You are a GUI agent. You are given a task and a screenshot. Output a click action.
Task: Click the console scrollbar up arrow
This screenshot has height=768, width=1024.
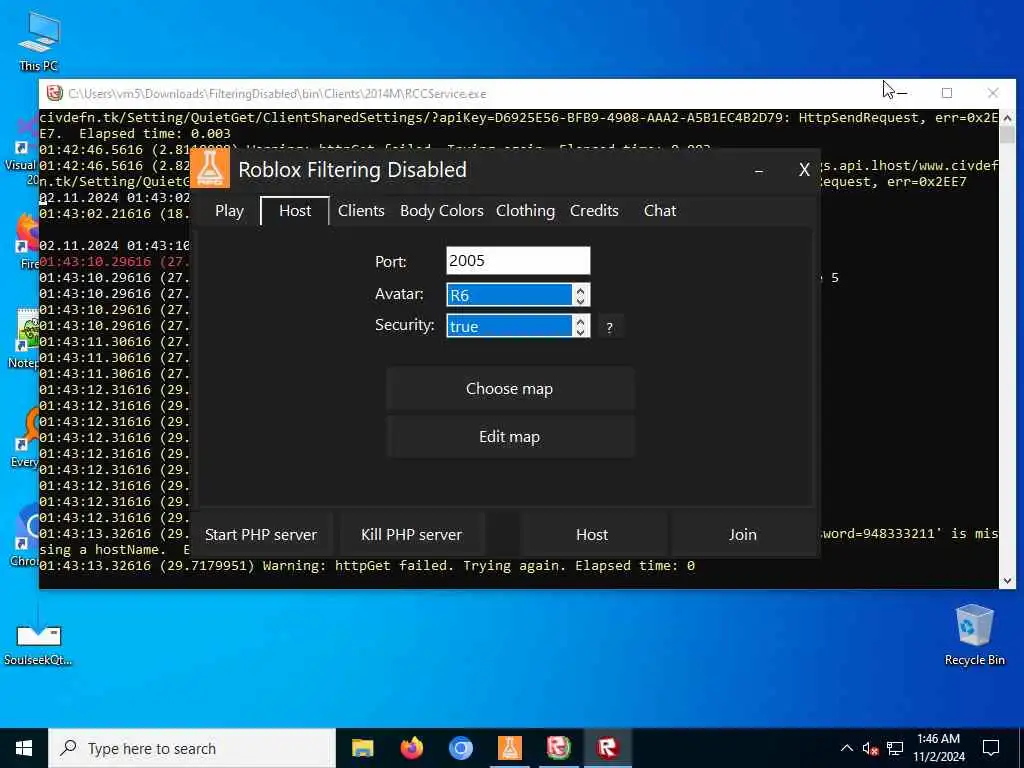[x=1007, y=118]
